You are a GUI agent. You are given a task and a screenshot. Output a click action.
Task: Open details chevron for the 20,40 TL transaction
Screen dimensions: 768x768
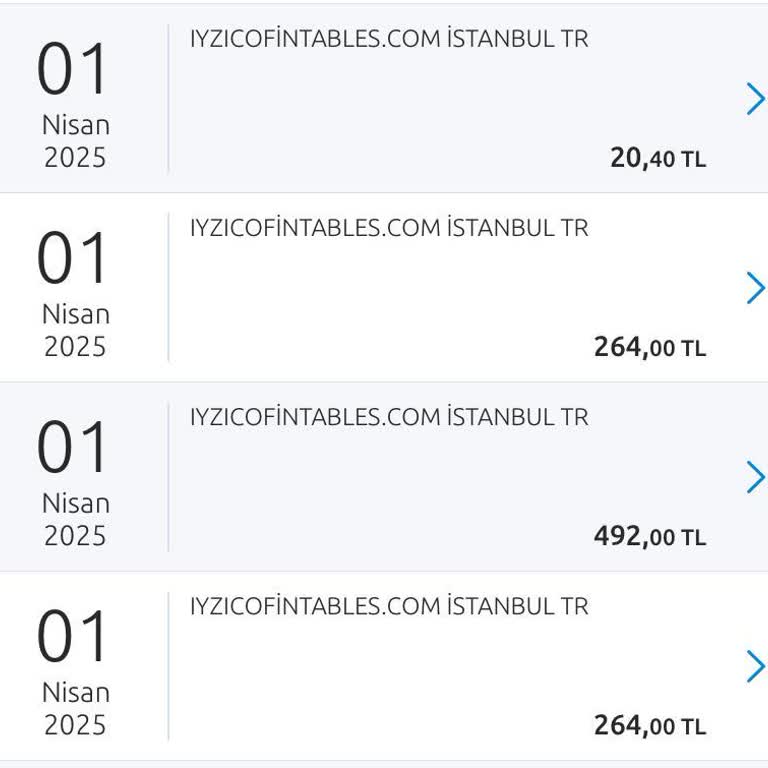point(755,99)
